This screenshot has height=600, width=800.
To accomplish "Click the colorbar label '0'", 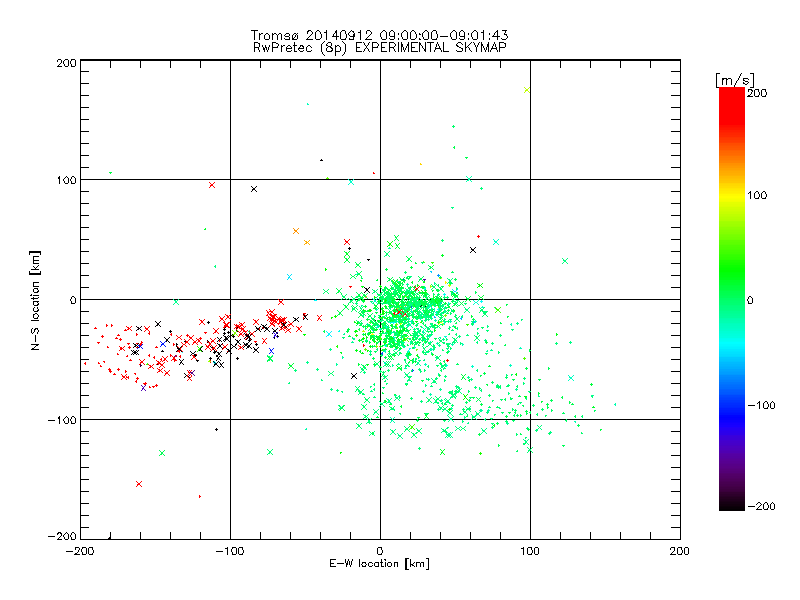I will tap(750, 301).
